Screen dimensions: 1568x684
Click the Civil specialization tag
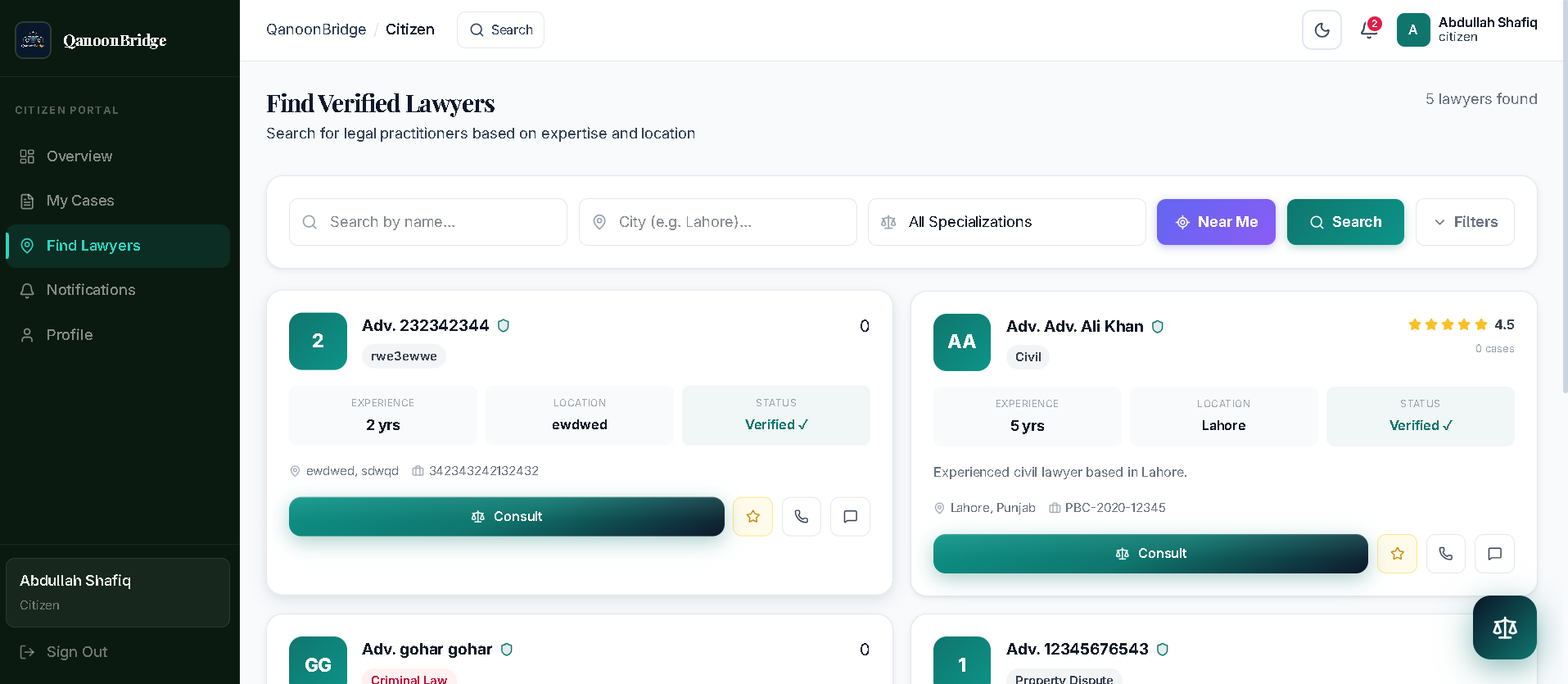coord(1028,357)
